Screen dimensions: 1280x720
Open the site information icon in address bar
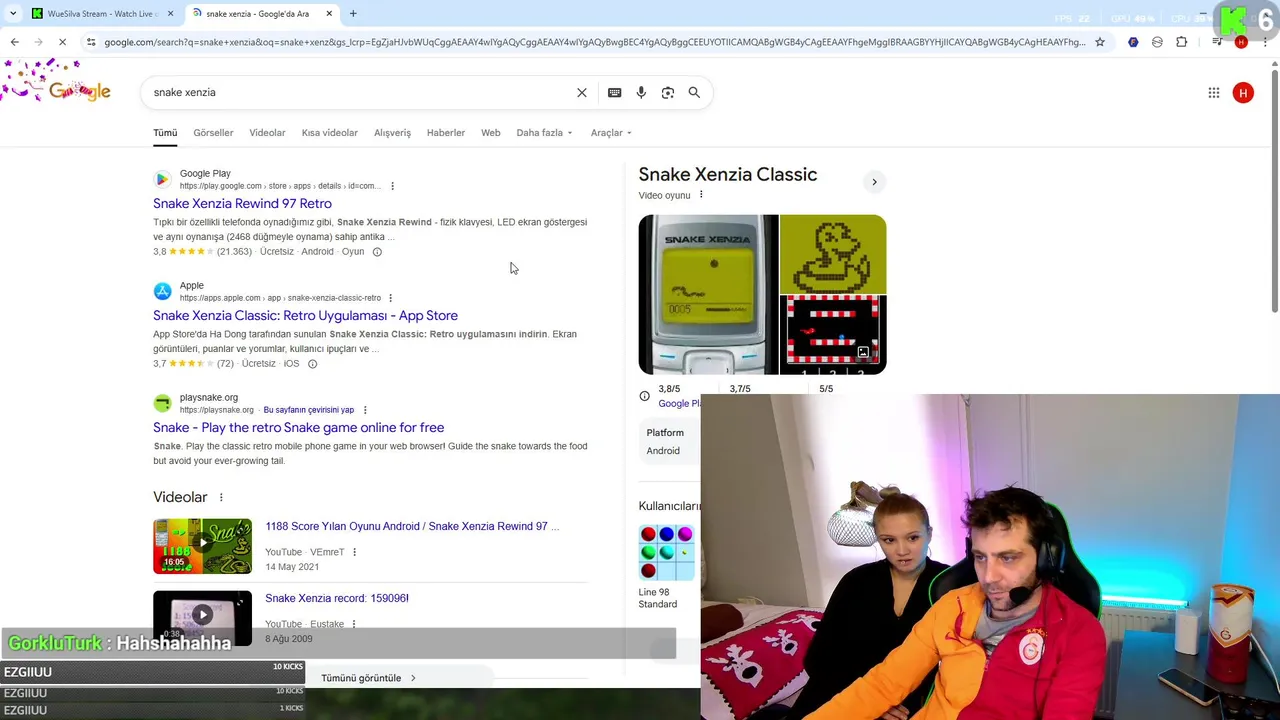(x=91, y=42)
